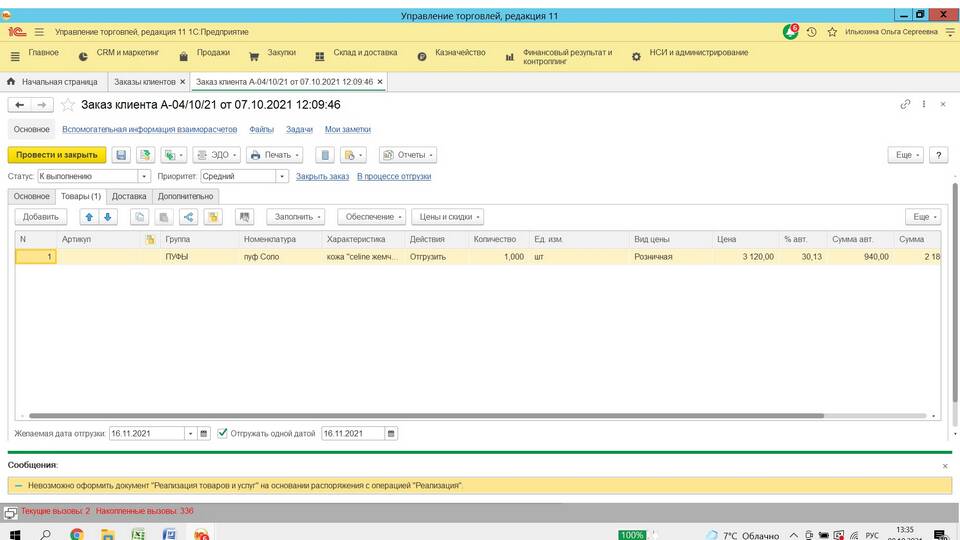The image size is (960, 540).
Task: Add order to favorites with the title star
Action: point(68,105)
